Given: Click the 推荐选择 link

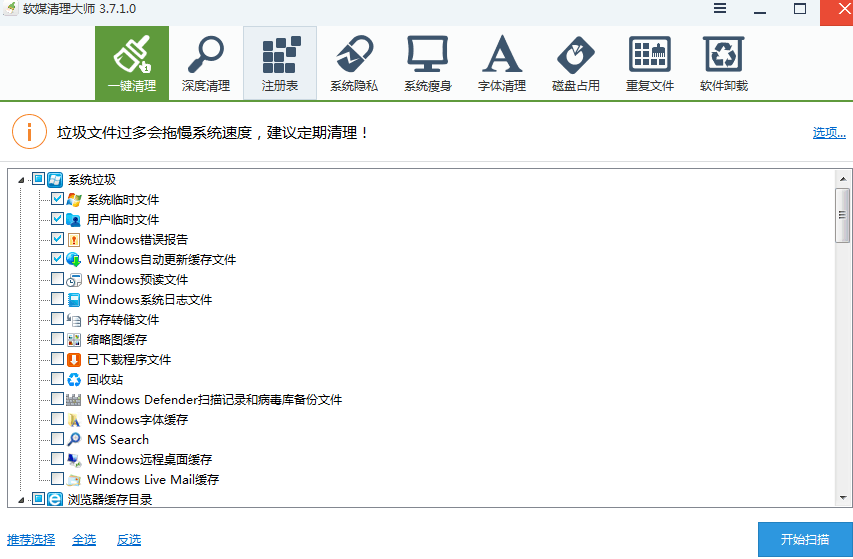Looking at the screenshot, I should [31, 539].
